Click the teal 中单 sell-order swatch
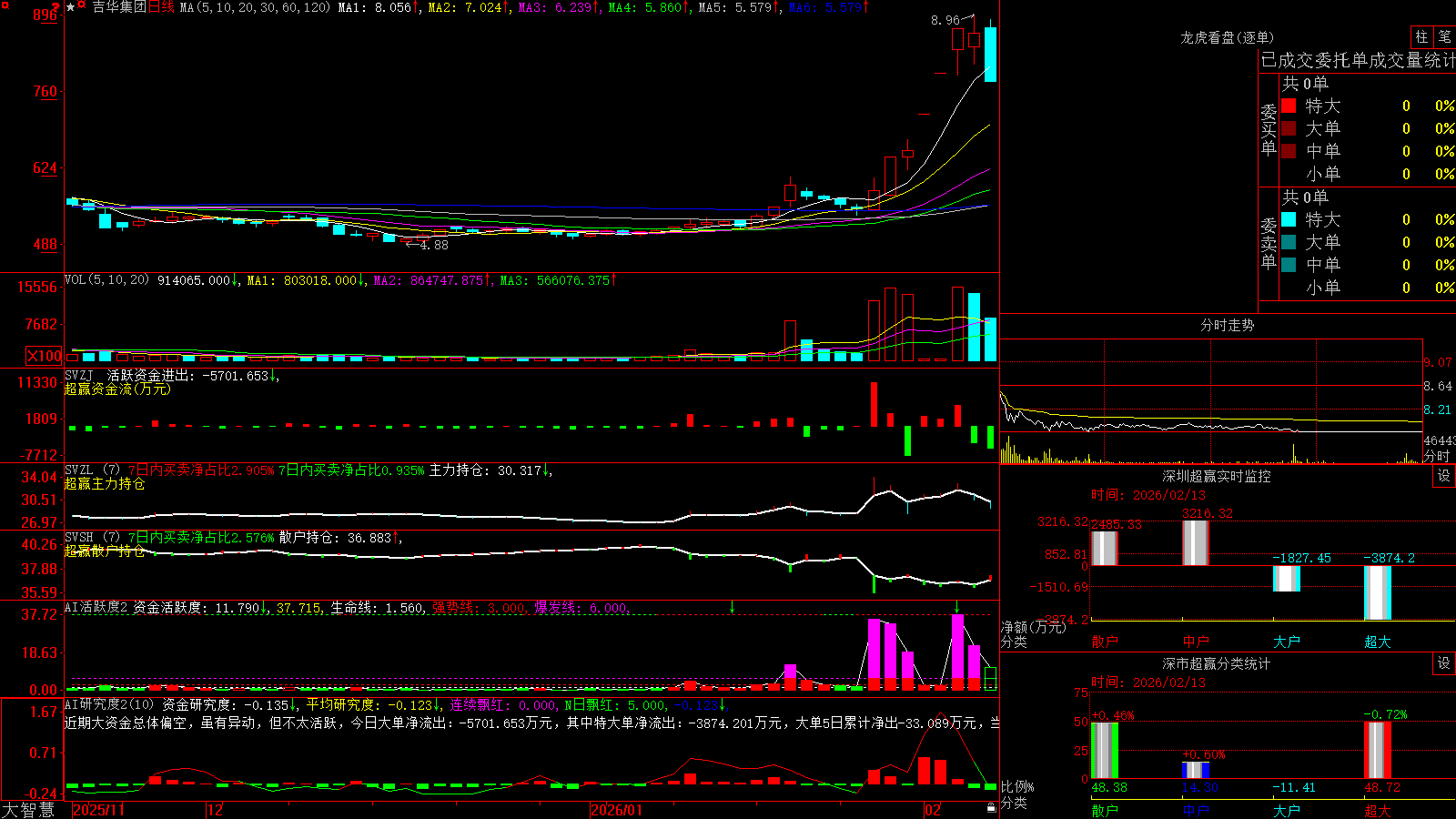This screenshot has height=819, width=1456. tap(1289, 265)
